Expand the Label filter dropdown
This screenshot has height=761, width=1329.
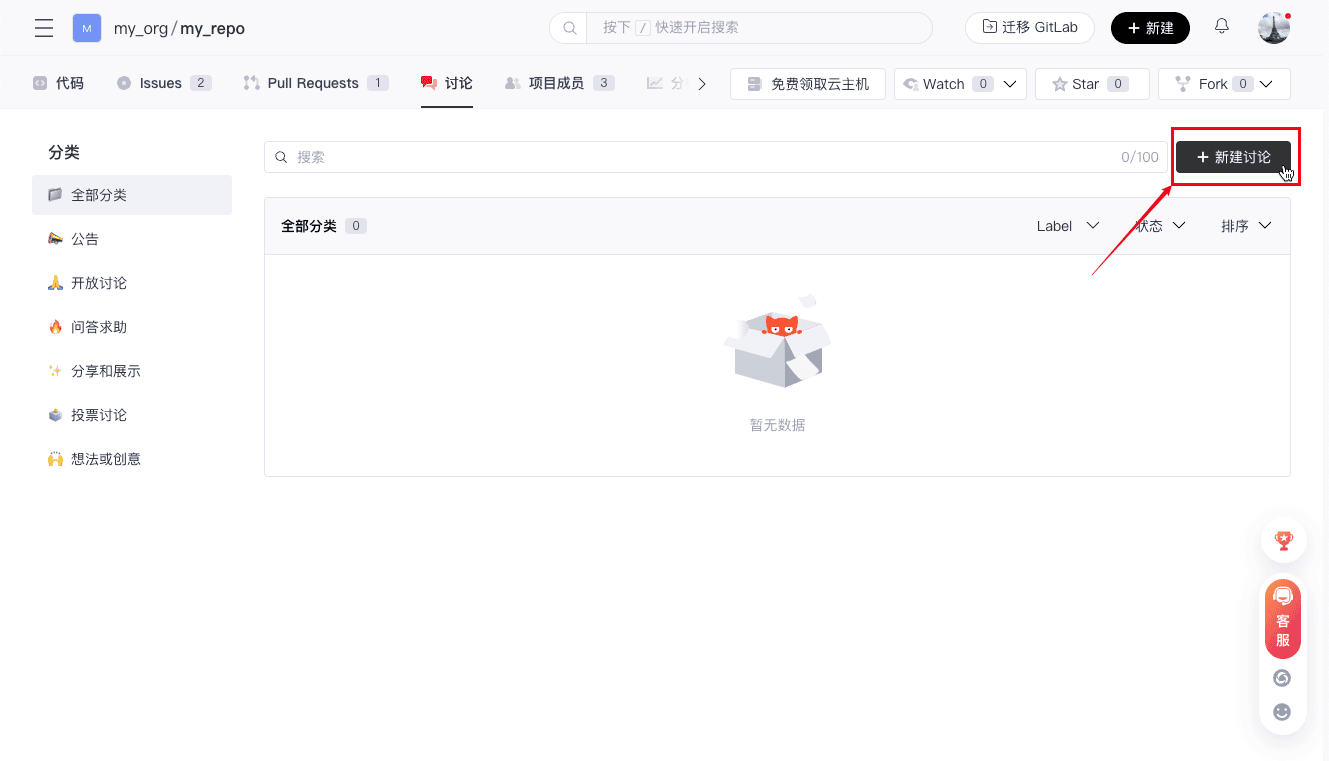[x=1068, y=226]
